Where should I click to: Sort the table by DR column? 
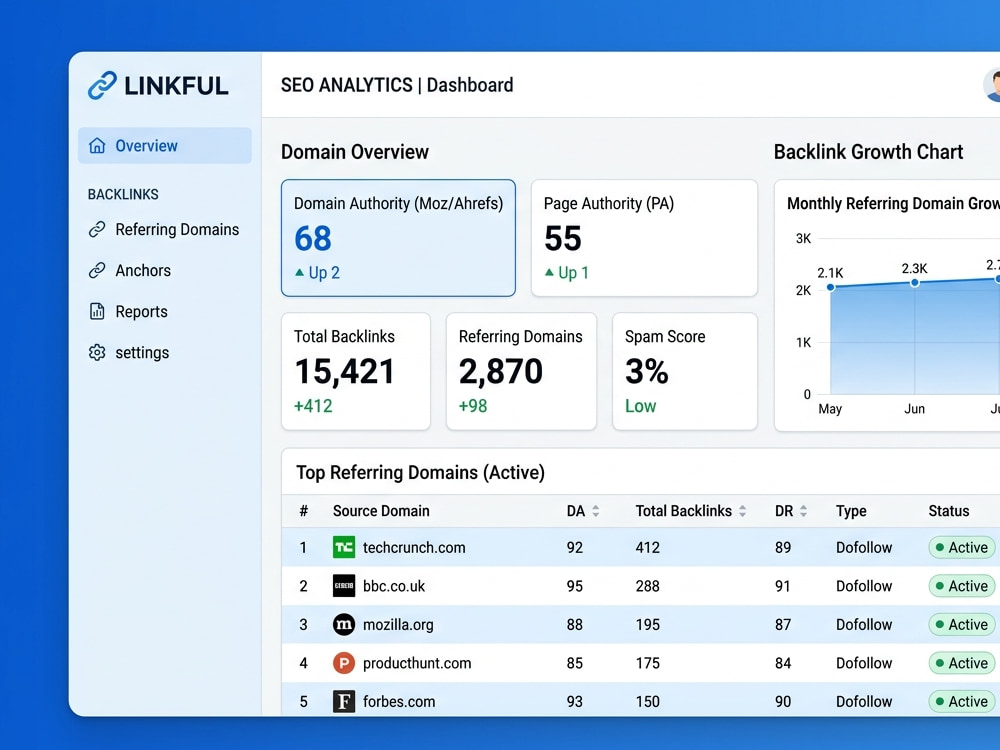pos(804,511)
